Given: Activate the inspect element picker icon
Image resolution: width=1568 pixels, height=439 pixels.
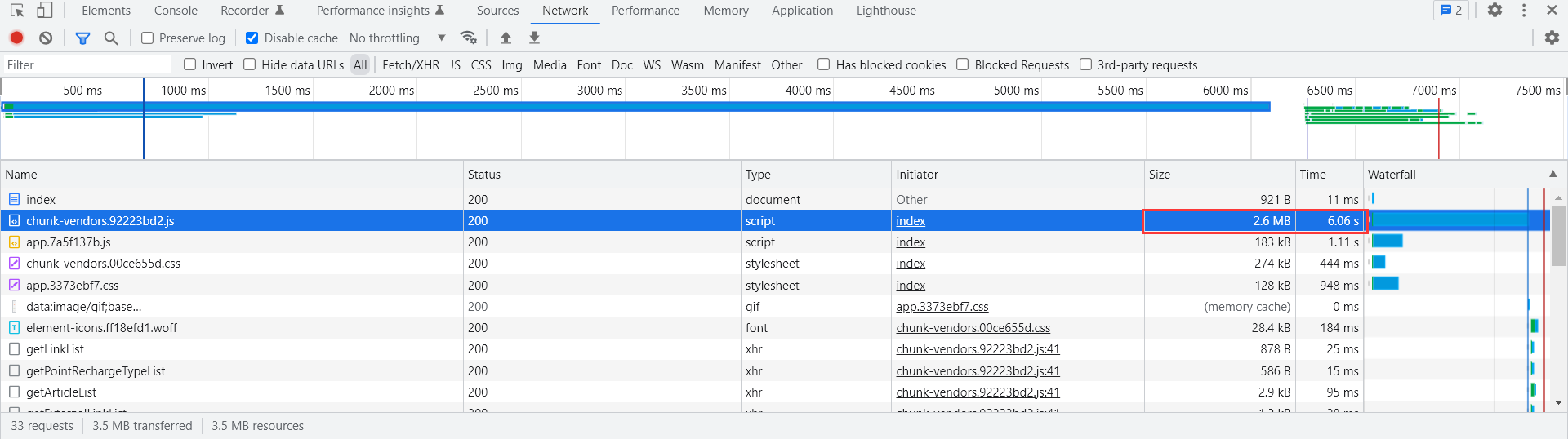Looking at the screenshot, I should [17, 11].
